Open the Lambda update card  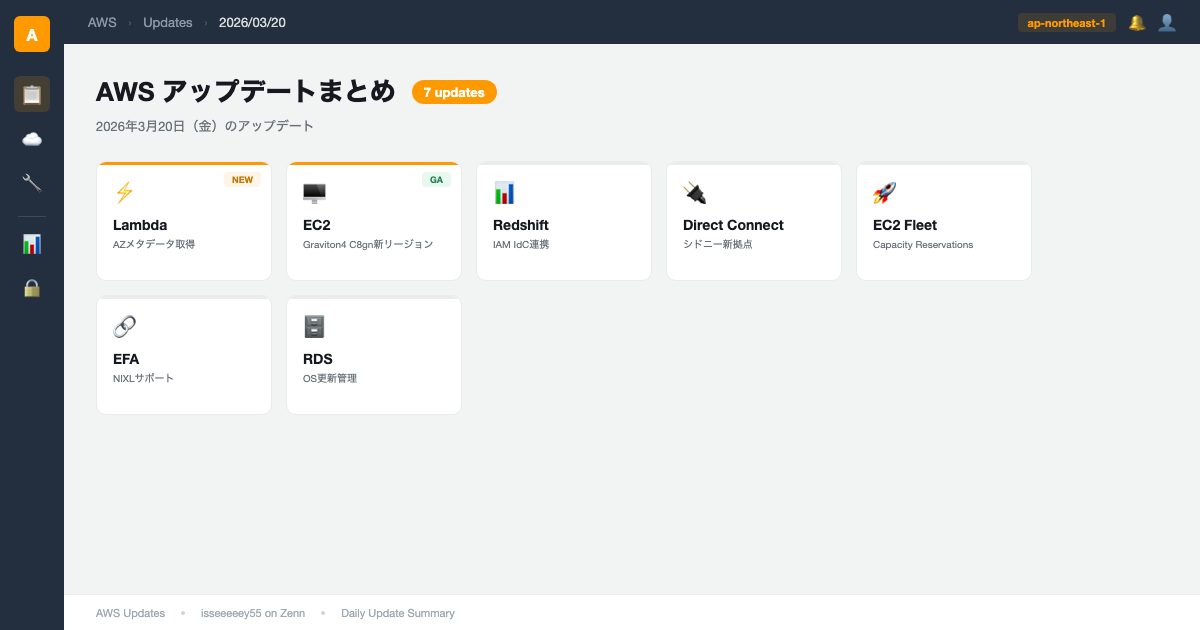(184, 222)
